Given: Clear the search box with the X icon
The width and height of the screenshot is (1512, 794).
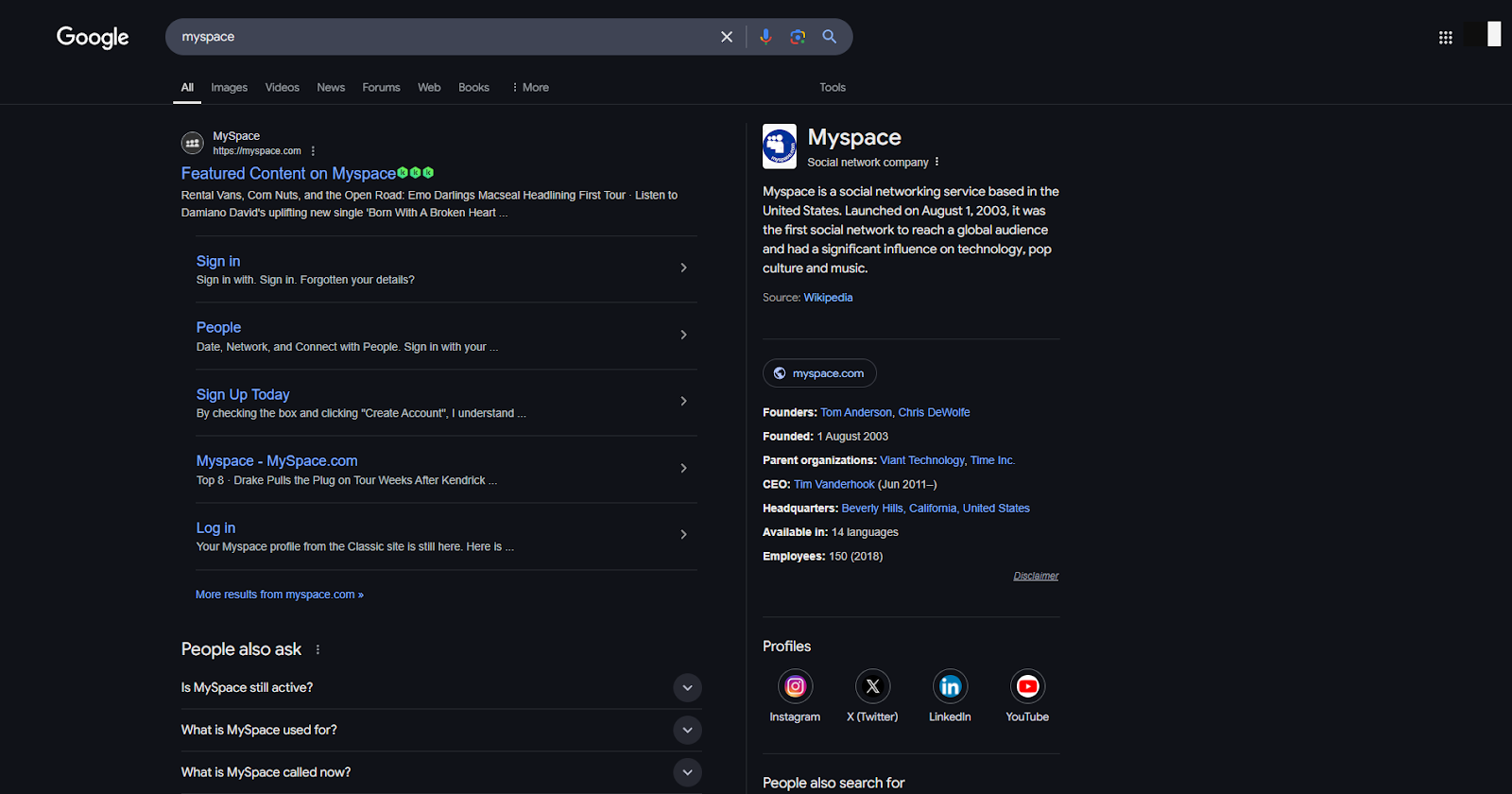Looking at the screenshot, I should click(x=727, y=37).
